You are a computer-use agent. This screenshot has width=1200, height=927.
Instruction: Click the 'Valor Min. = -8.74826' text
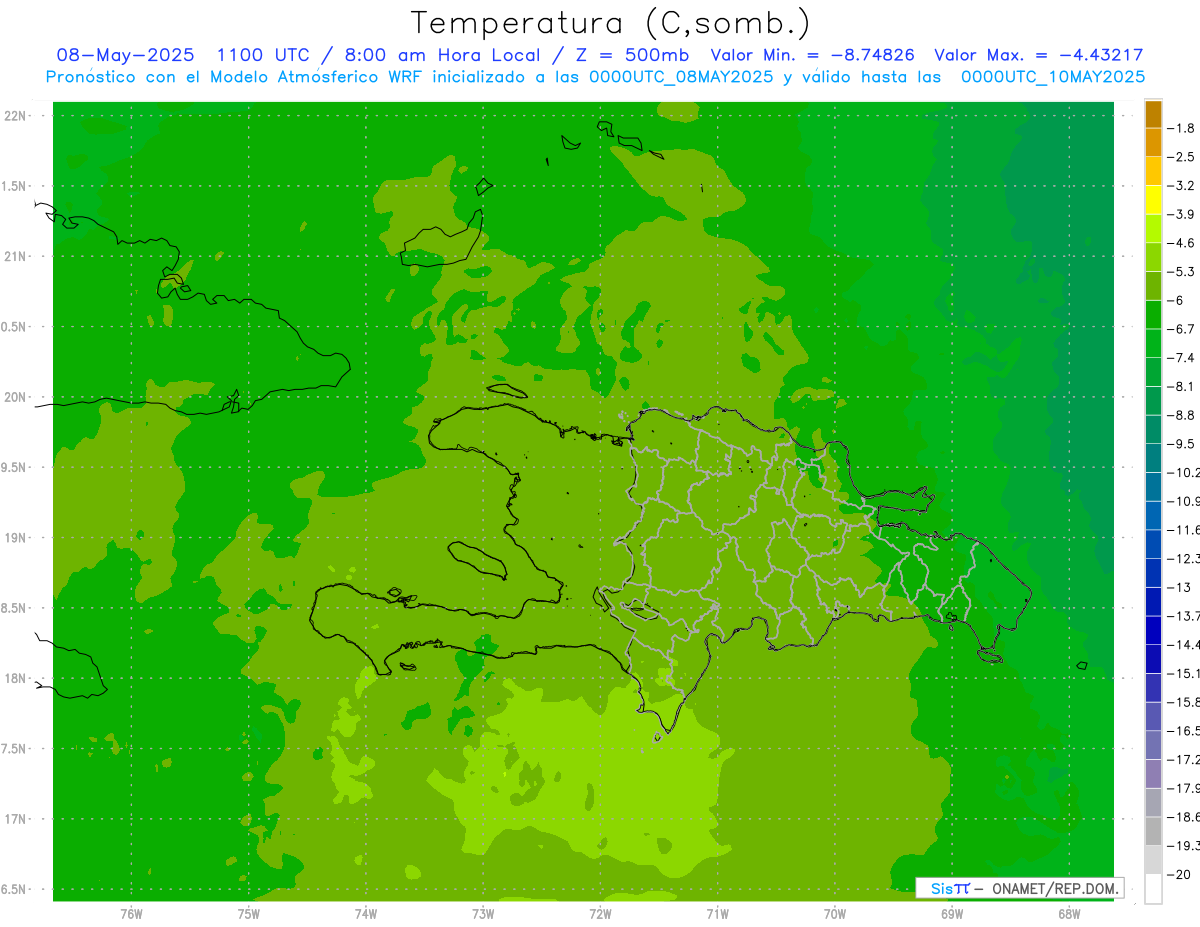coord(812,55)
